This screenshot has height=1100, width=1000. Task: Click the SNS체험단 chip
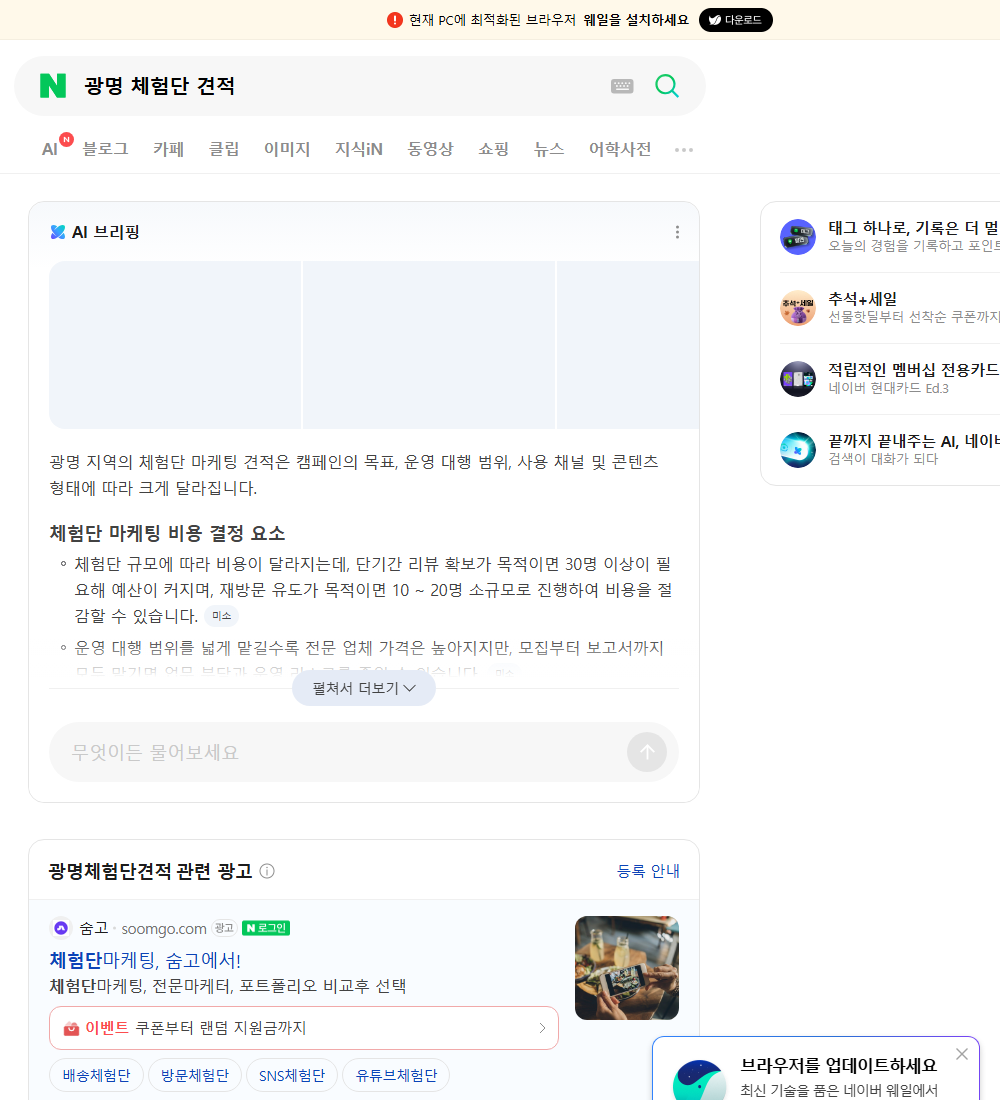click(292, 1075)
